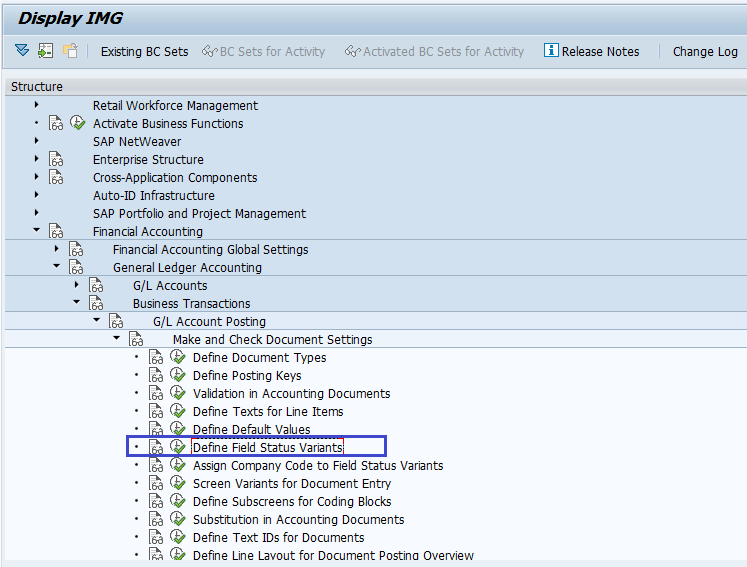Click the Release Notes info icon

pos(551,50)
